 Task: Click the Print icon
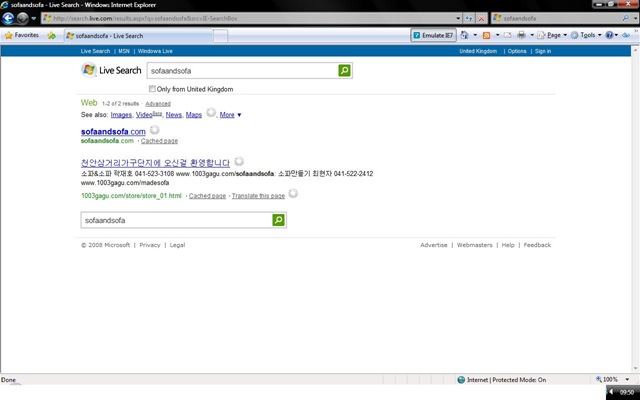click(521, 35)
